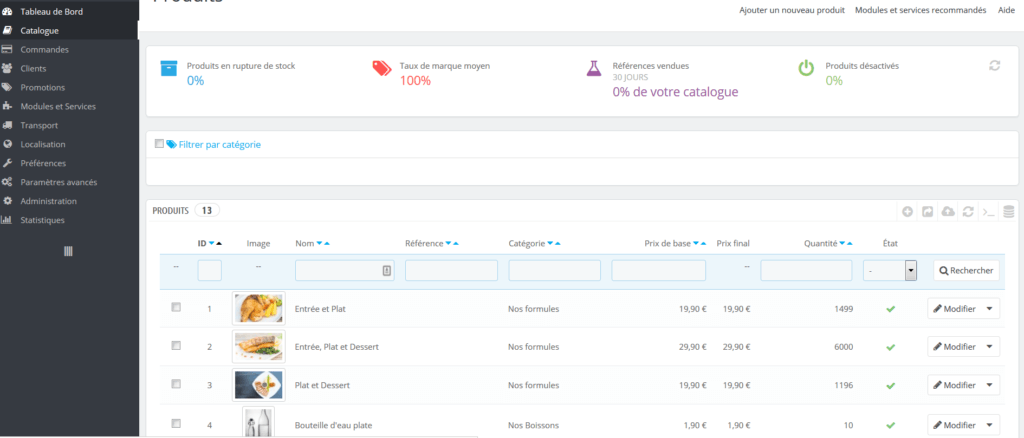Screen dimensions: 1024x438
Task: Sort Prix de base descending
Action: [696, 243]
